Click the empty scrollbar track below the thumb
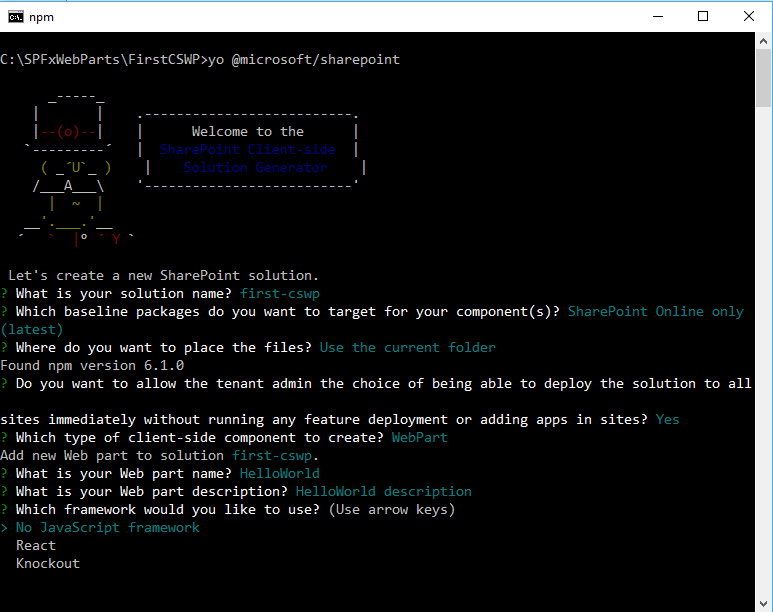The width and height of the screenshot is (773, 612). (x=763, y=350)
